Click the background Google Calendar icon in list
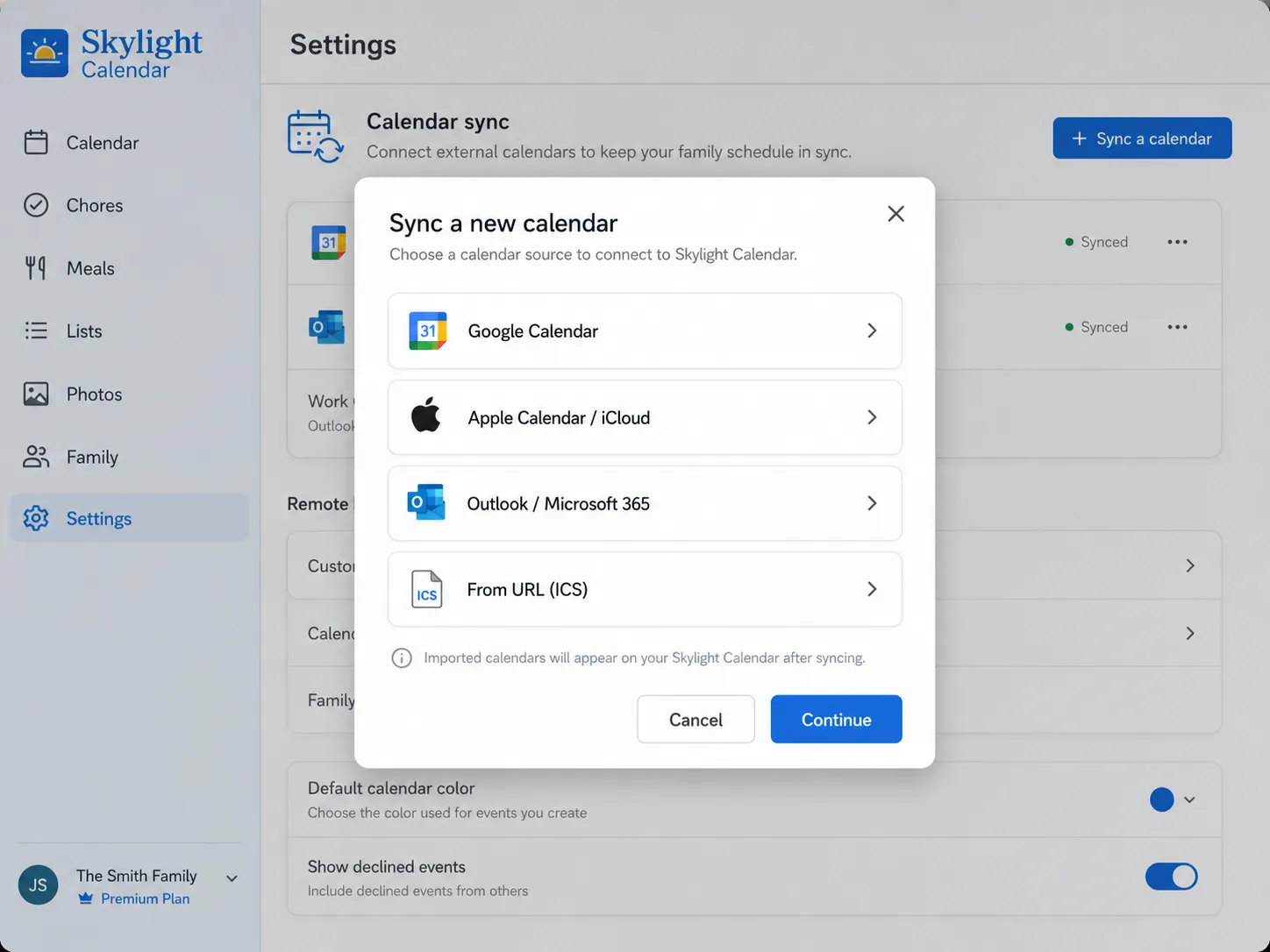 pyautogui.click(x=329, y=243)
